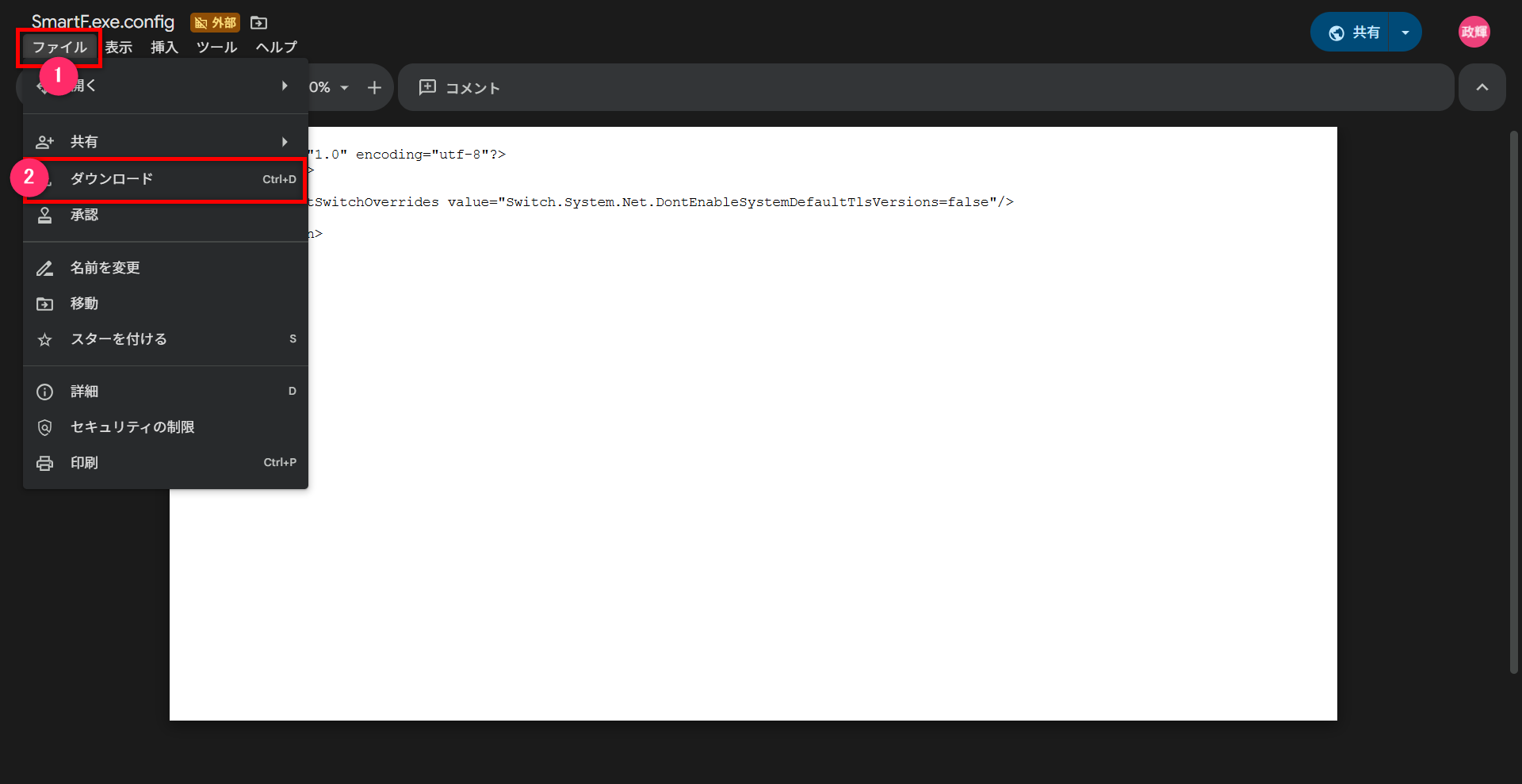Click the zoom in plus icon
Image resolution: width=1522 pixels, height=784 pixels.
(x=374, y=88)
